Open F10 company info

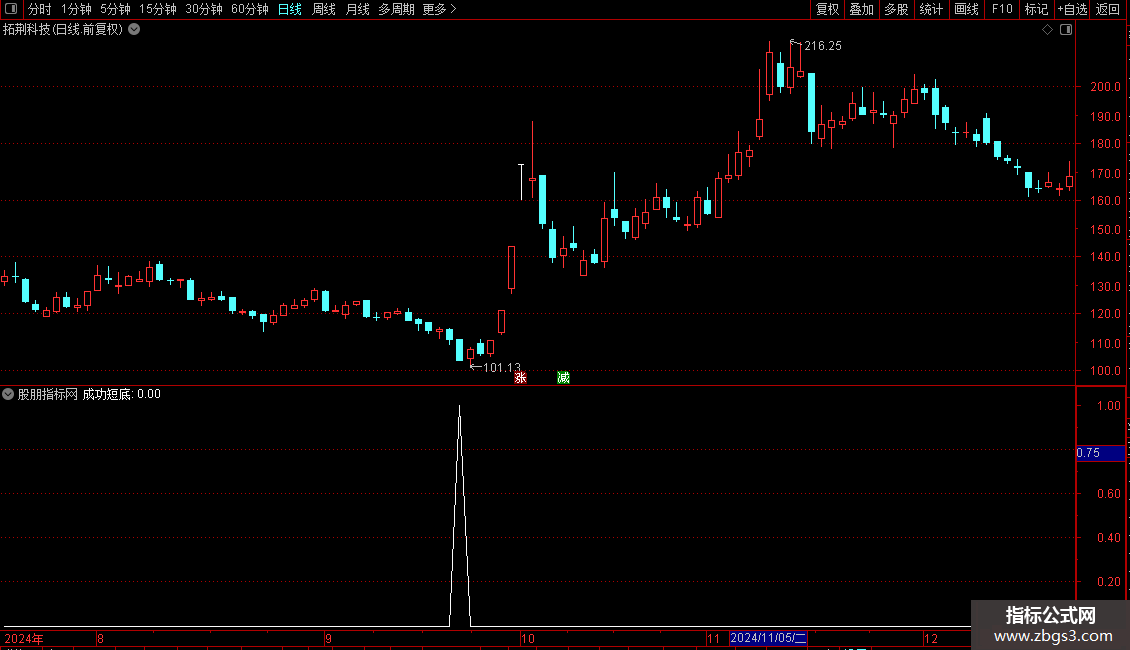tap(1002, 9)
